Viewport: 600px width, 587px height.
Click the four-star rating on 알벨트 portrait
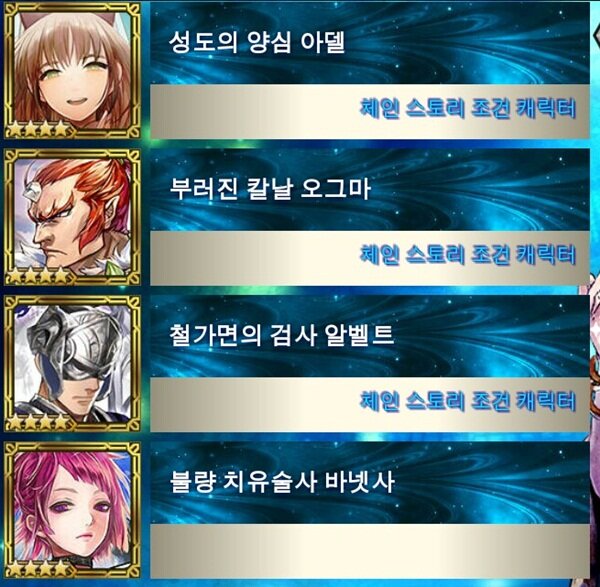38,422
